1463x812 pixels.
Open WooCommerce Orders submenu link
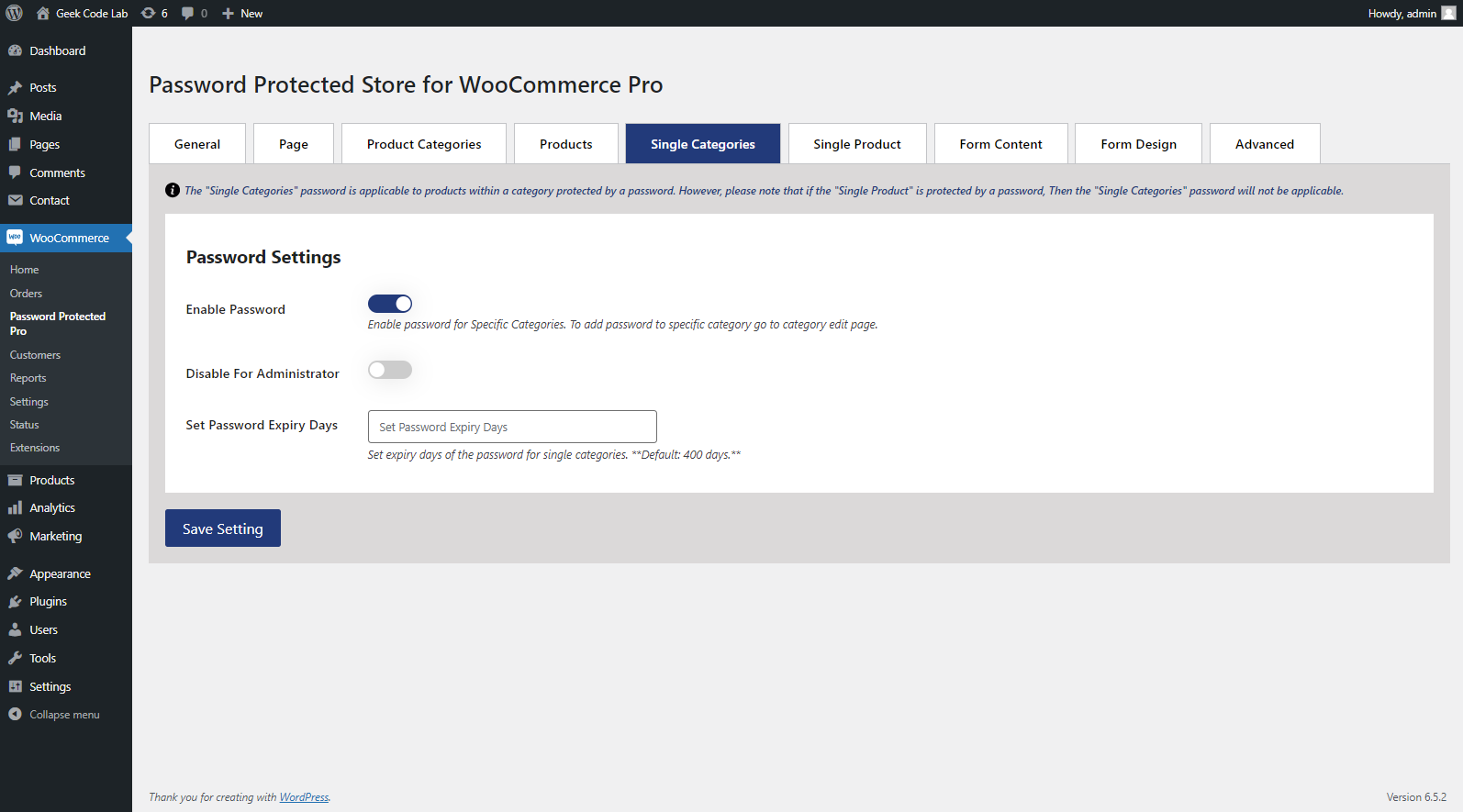27,294
